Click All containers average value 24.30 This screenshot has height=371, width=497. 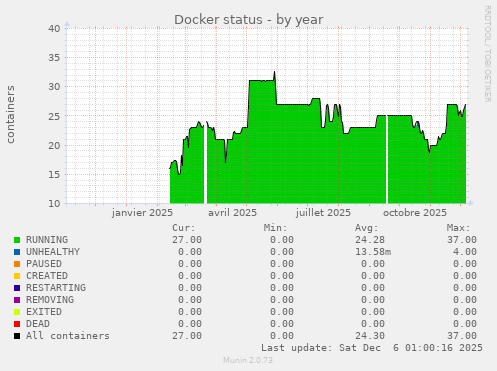[370, 336]
